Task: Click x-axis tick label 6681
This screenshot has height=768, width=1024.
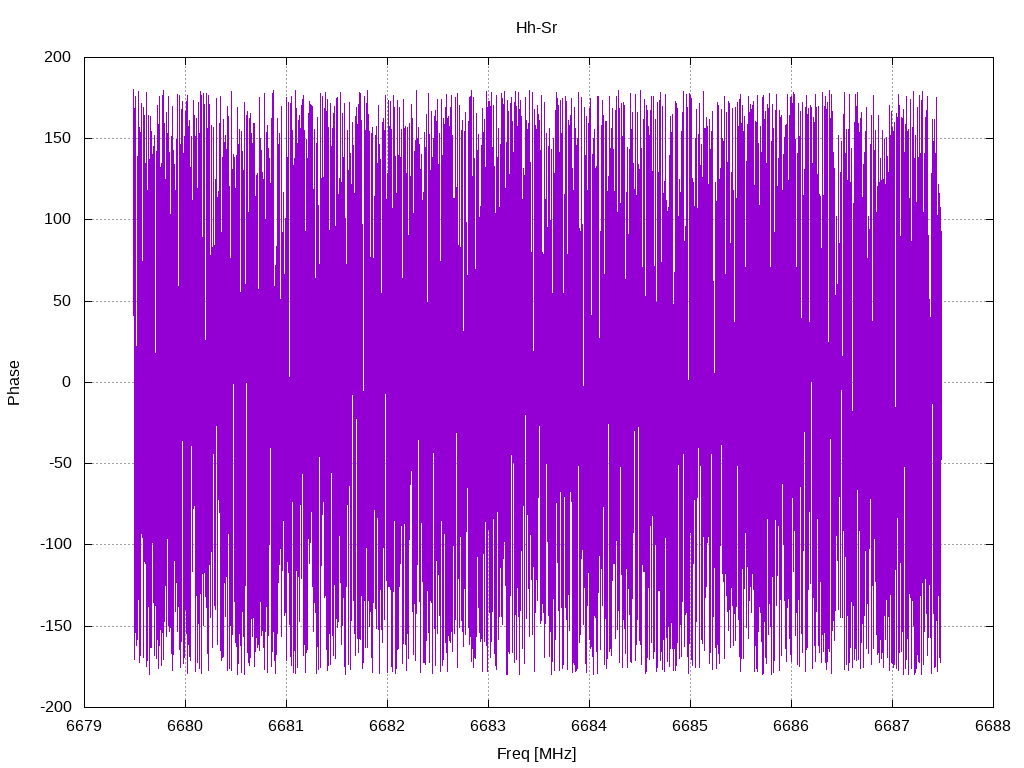Action: (286, 726)
